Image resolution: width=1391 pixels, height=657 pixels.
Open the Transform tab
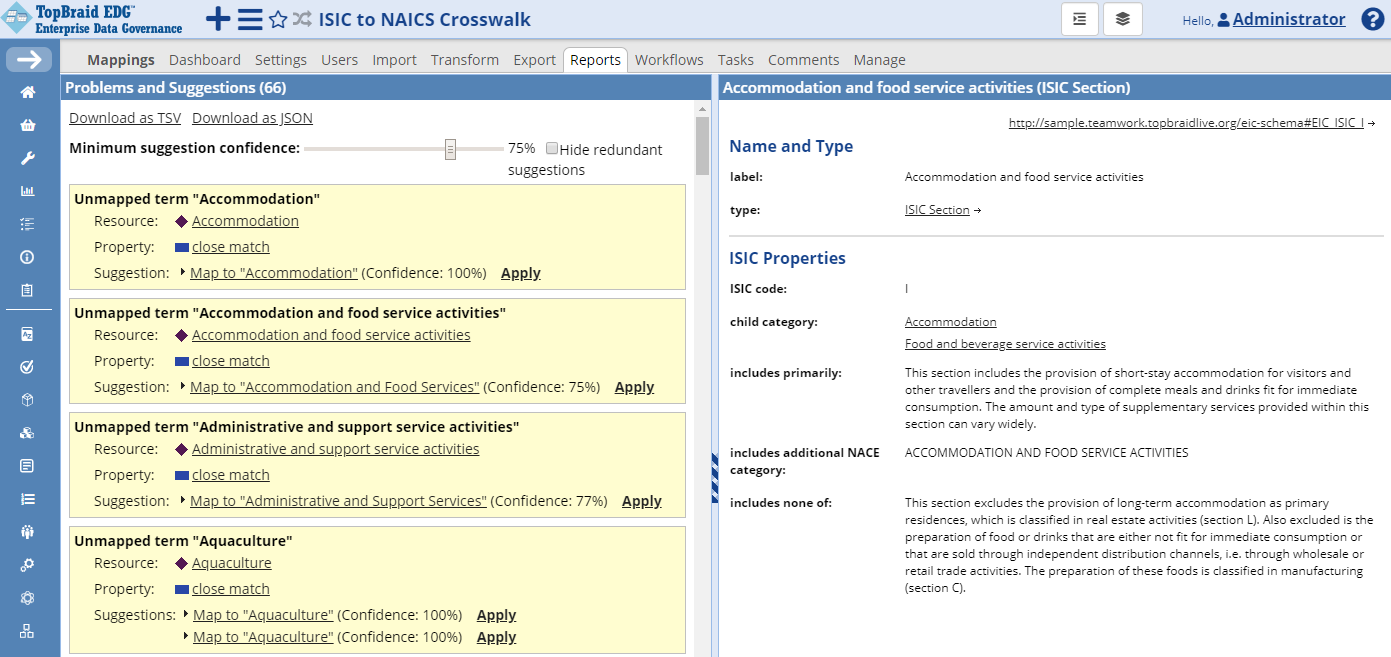[x=465, y=60]
